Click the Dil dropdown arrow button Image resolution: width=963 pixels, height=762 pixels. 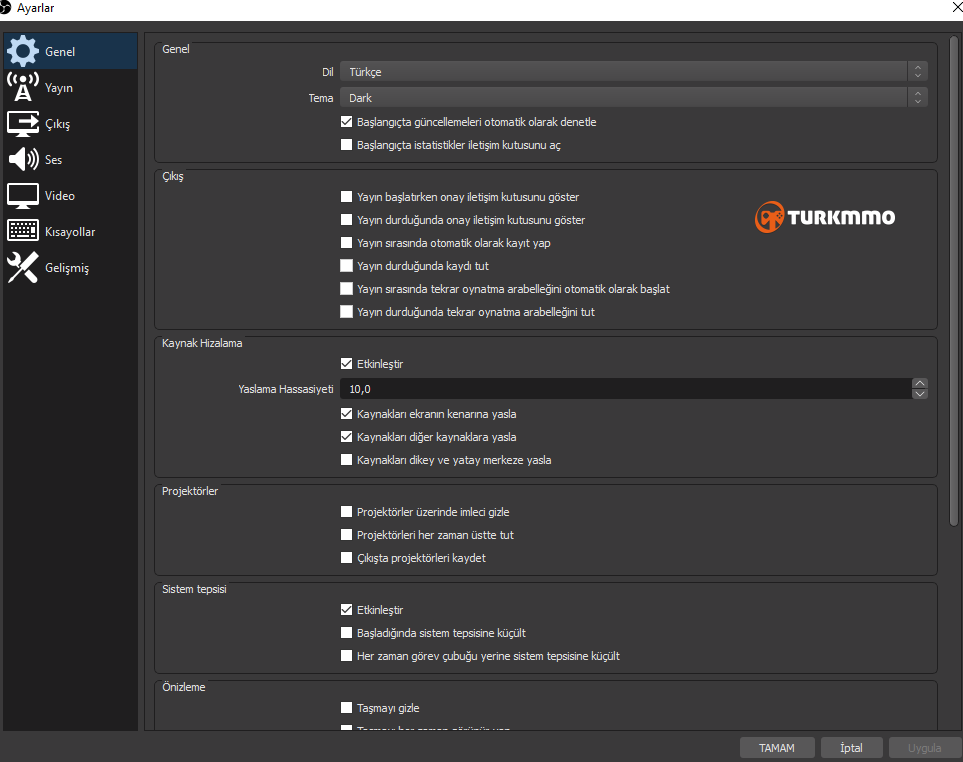(918, 72)
